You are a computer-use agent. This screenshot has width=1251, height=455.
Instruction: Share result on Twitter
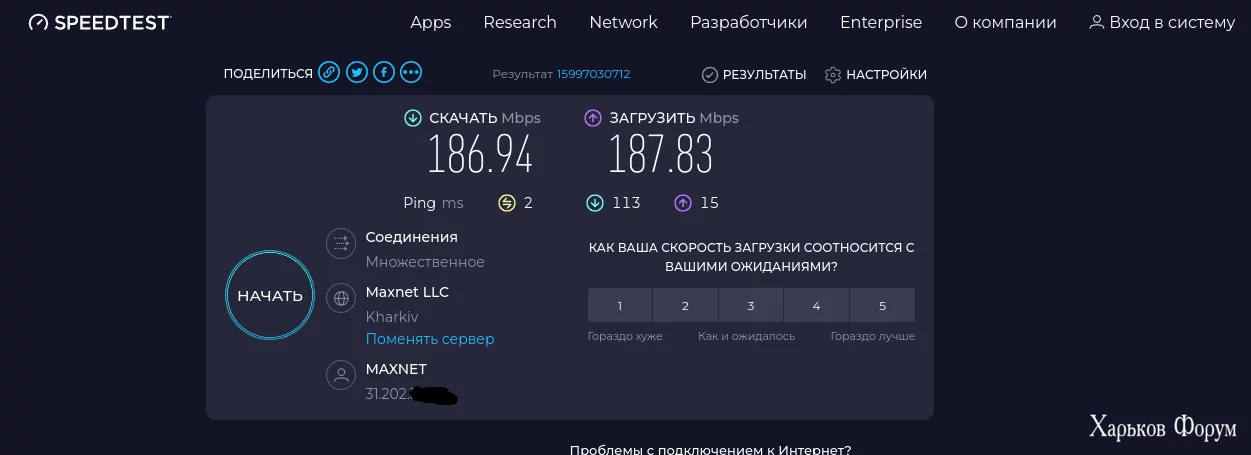357,73
